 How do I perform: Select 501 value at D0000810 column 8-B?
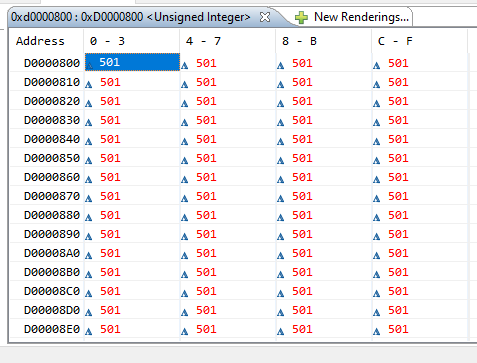(302, 82)
